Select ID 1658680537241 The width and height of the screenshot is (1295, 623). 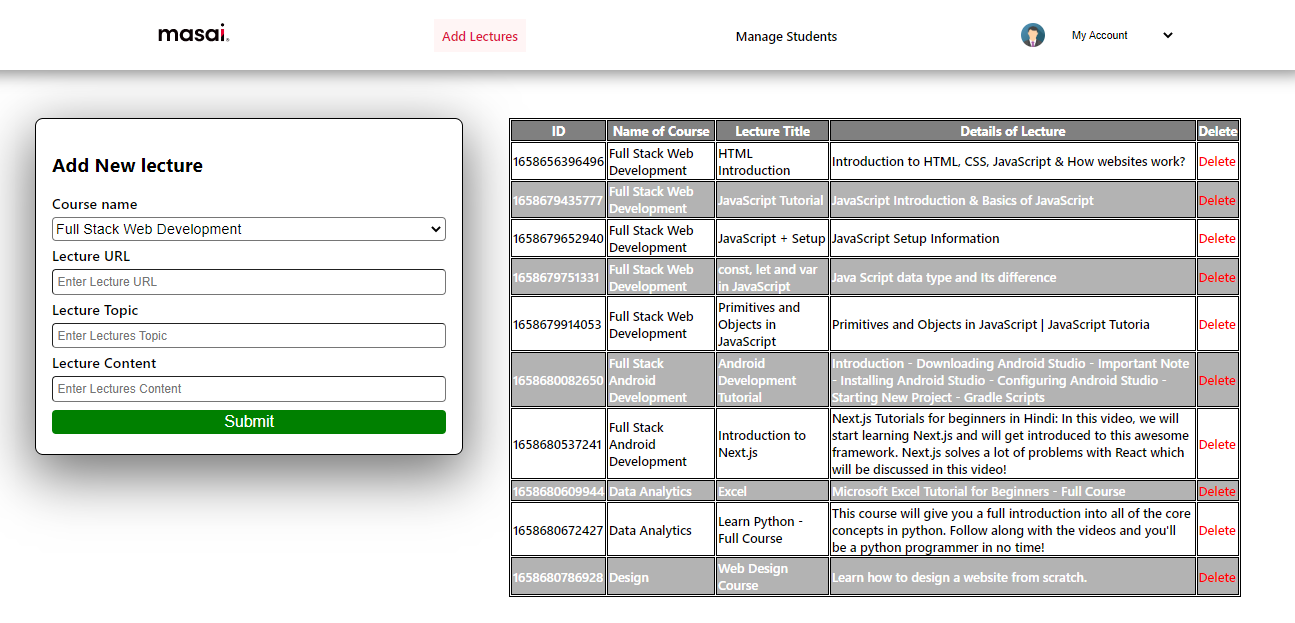[x=558, y=445]
